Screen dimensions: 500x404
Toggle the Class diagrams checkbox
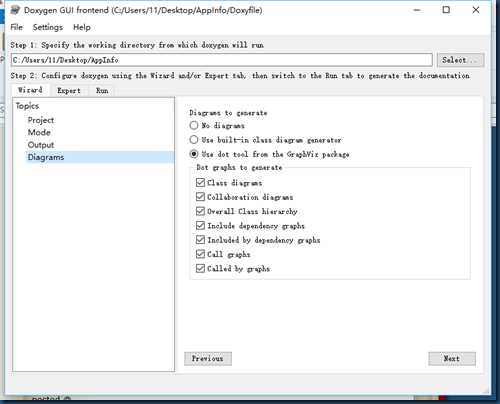200,183
